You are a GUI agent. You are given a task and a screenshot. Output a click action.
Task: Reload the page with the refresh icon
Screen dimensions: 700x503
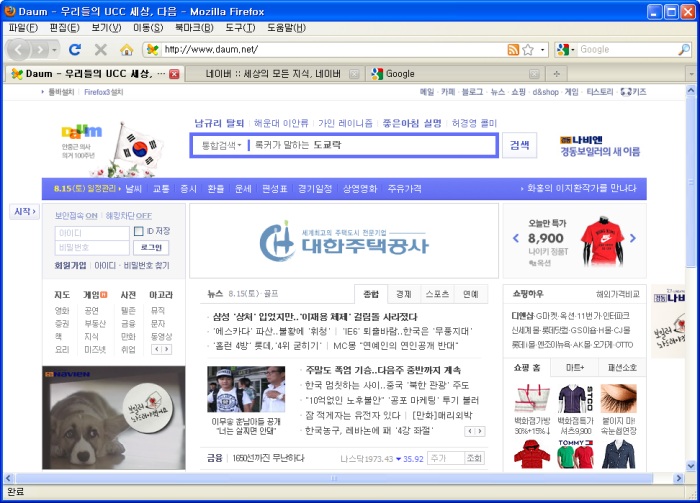click(75, 49)
